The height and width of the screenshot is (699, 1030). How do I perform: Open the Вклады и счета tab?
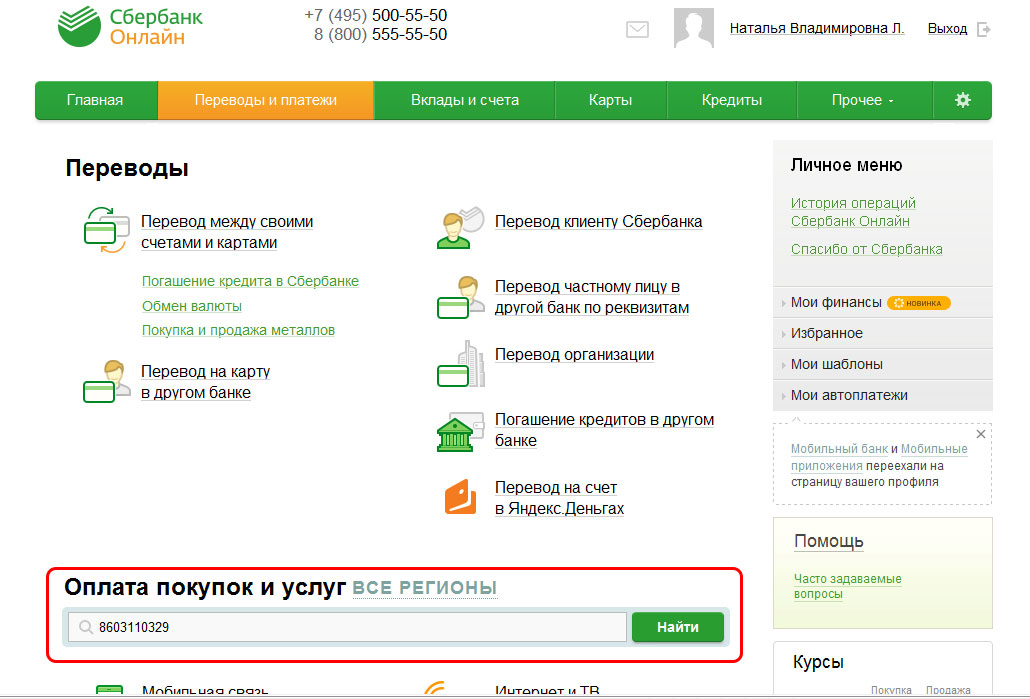464,100
